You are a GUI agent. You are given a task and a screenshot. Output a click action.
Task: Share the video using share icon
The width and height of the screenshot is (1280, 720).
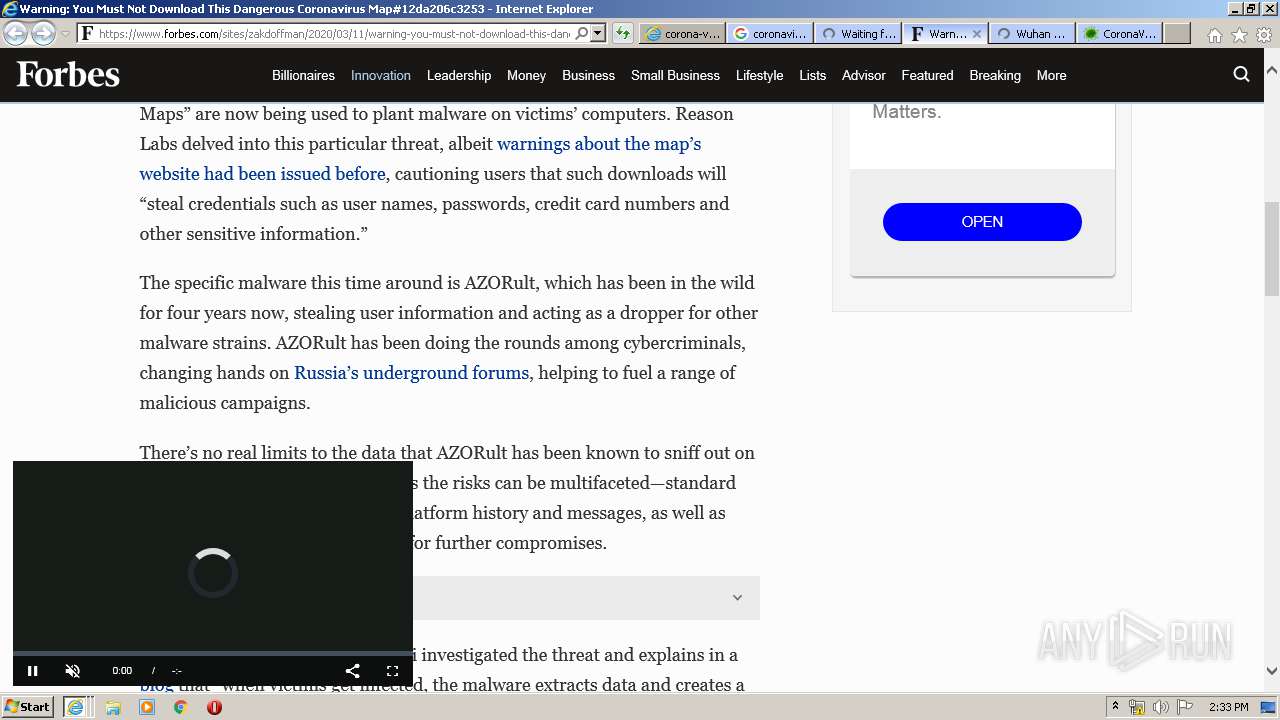pos(352,671)
